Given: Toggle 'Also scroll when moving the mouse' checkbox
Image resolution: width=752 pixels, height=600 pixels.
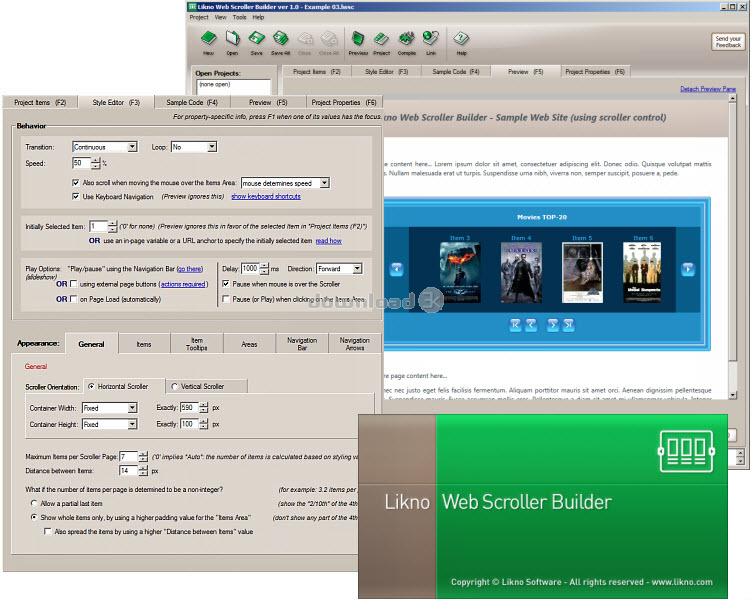Looking at the screenshot, I should tap(75, 183).
